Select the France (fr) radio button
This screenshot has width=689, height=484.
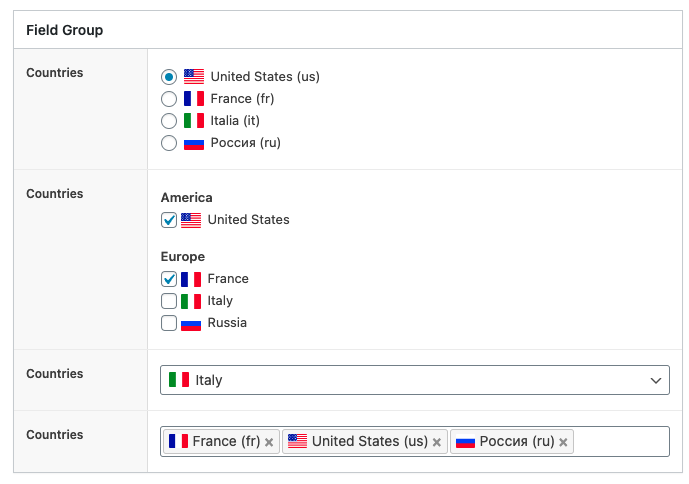(169, 99)
